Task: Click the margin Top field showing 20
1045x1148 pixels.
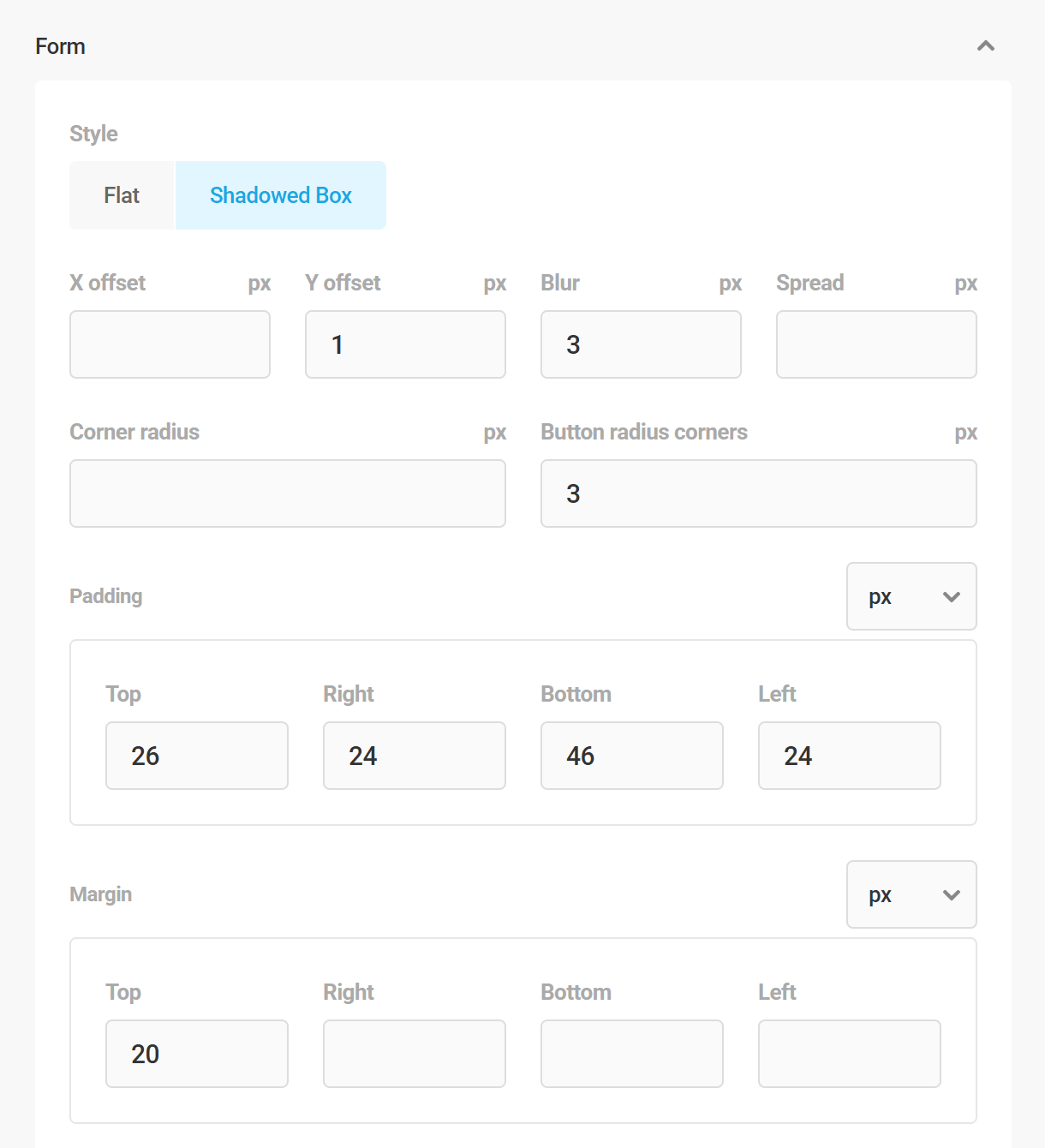Action: click(x=196, y=1054)
